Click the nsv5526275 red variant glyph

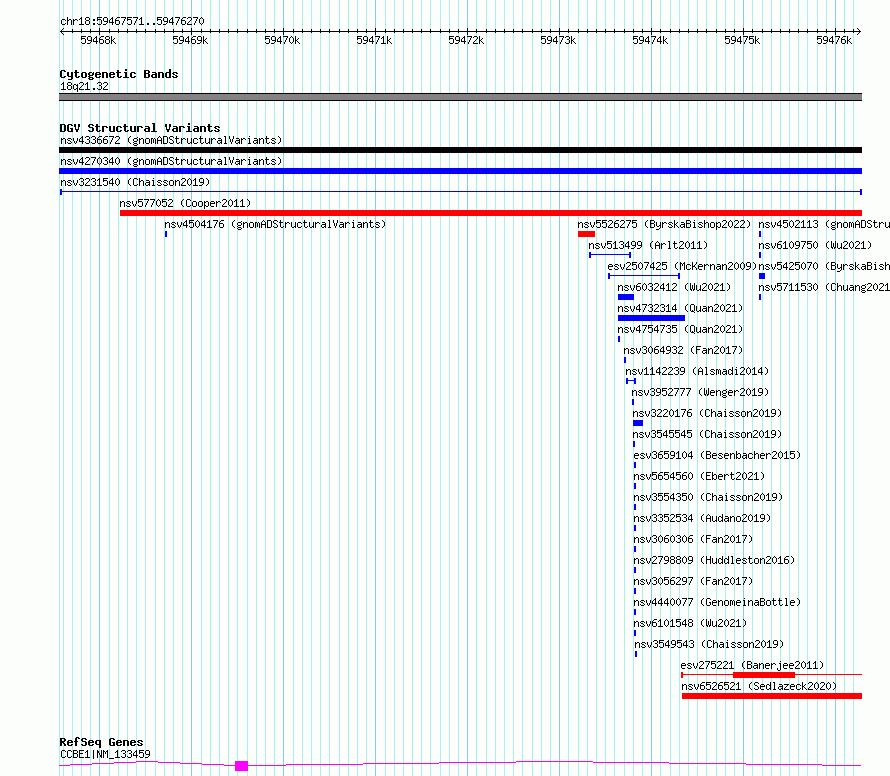pyautogui.click(x=586, y=234)
